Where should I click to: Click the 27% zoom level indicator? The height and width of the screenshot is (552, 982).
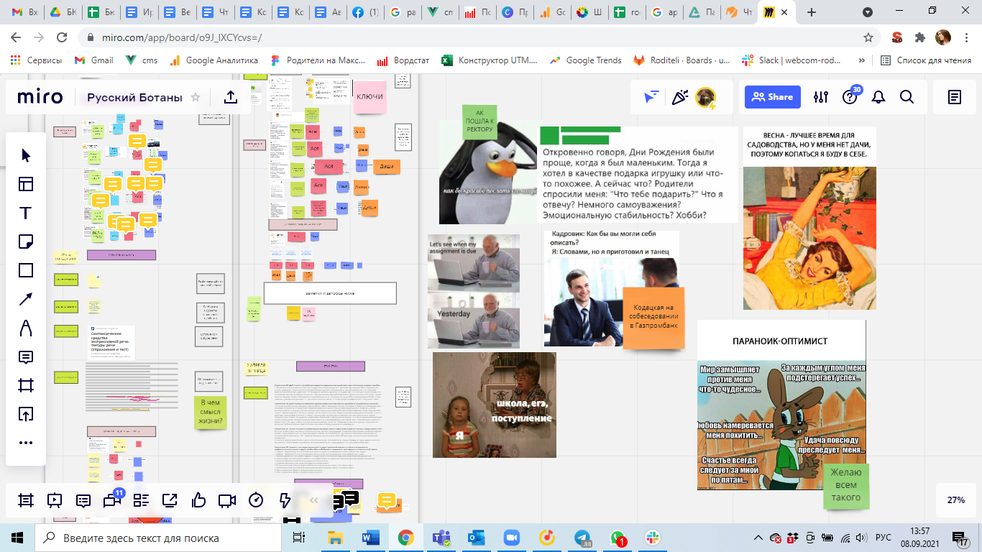[x=956, y=500]
